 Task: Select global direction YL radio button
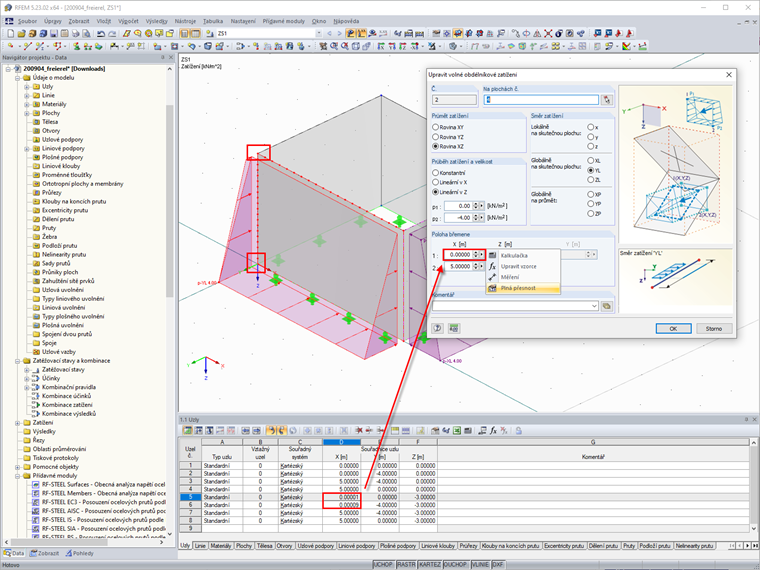pyautogui.click(x=590, y=170)
